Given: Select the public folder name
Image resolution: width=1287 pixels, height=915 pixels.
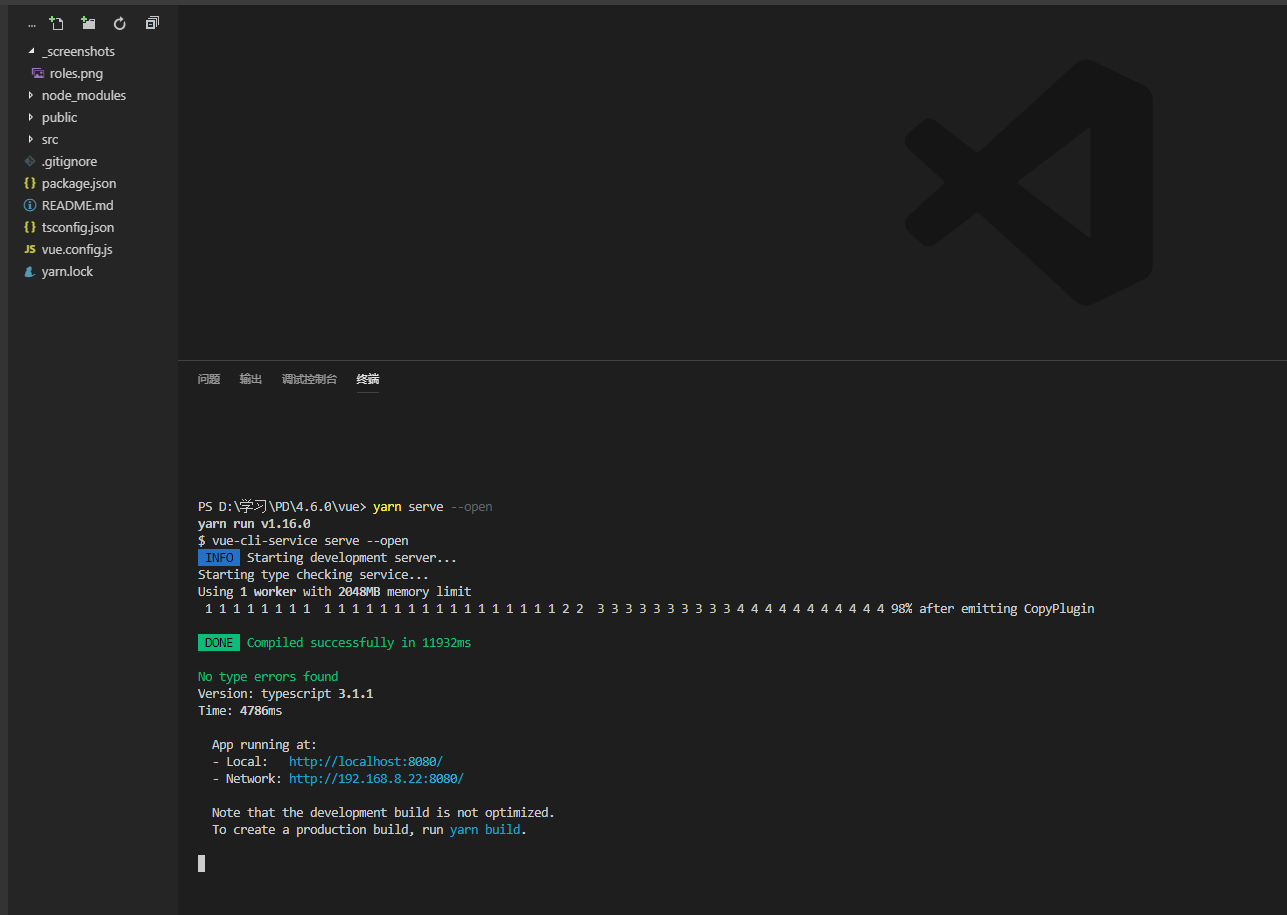Looking at the screenshot, I should click(x=59, y=117).
